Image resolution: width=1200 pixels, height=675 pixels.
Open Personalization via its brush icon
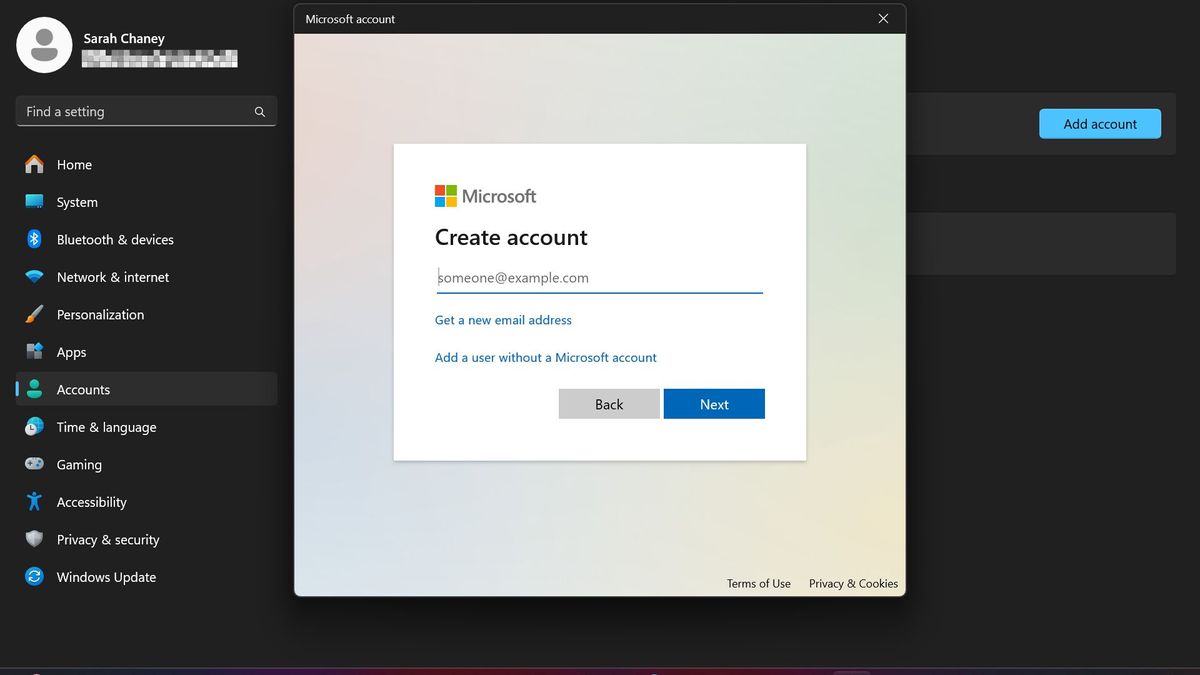tap(33, 314)
